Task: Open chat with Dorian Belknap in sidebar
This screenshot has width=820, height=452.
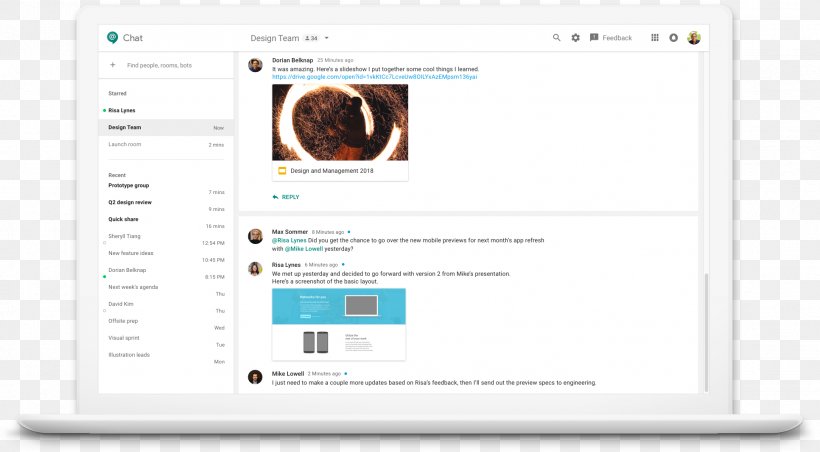Action: click(x=166, y=273)
